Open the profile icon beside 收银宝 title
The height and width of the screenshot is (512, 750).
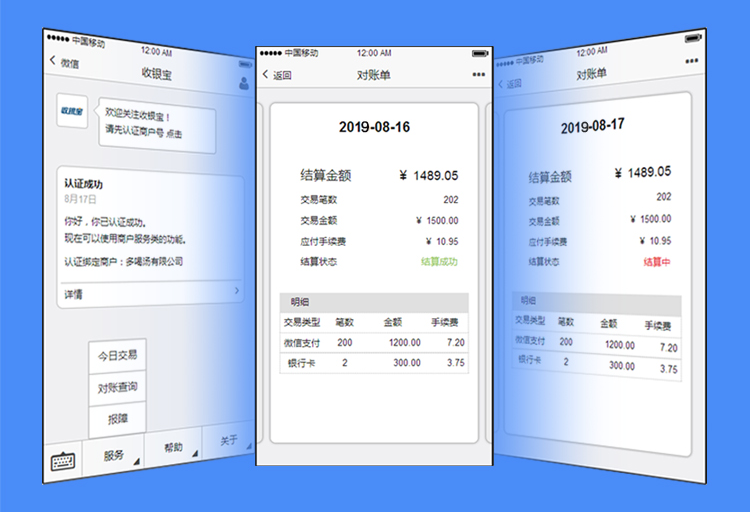[x=243, y=83]
